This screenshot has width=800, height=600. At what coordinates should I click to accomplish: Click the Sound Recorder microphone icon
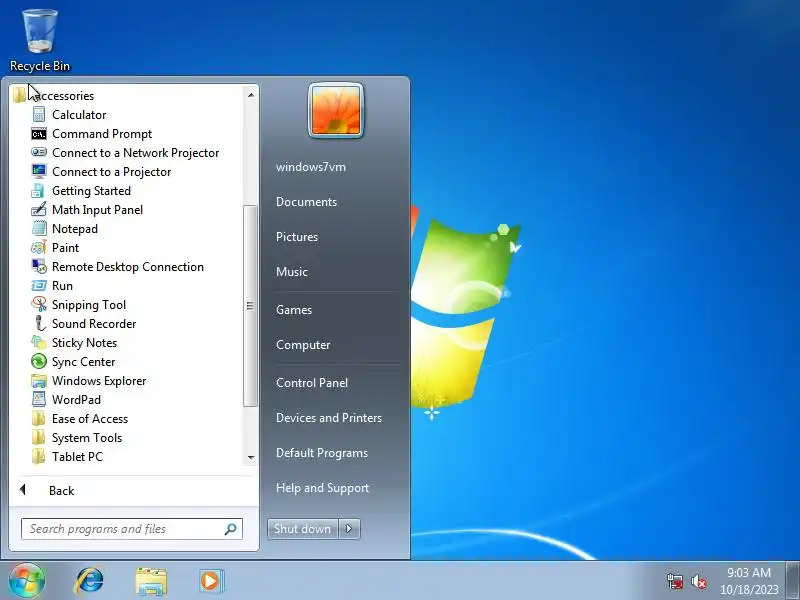[39, 323]
